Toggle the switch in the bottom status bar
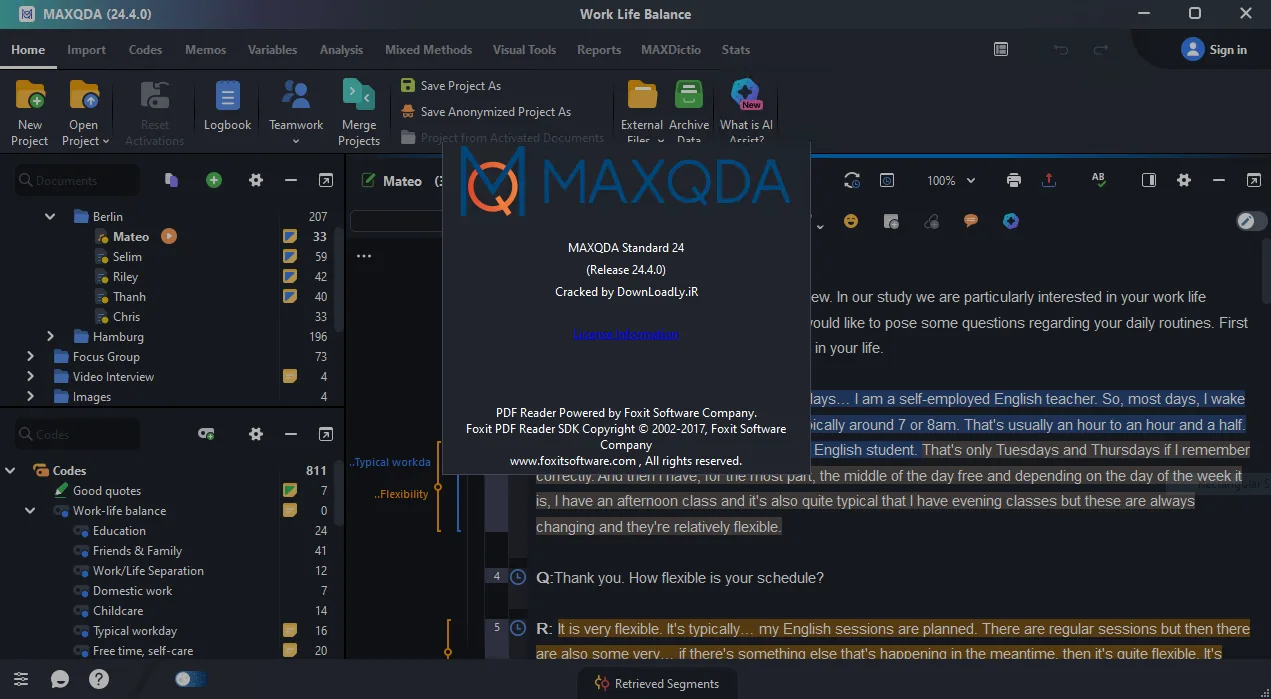Screen dimensions: 1271x699 pyautogui.click(x=190, y=679)
